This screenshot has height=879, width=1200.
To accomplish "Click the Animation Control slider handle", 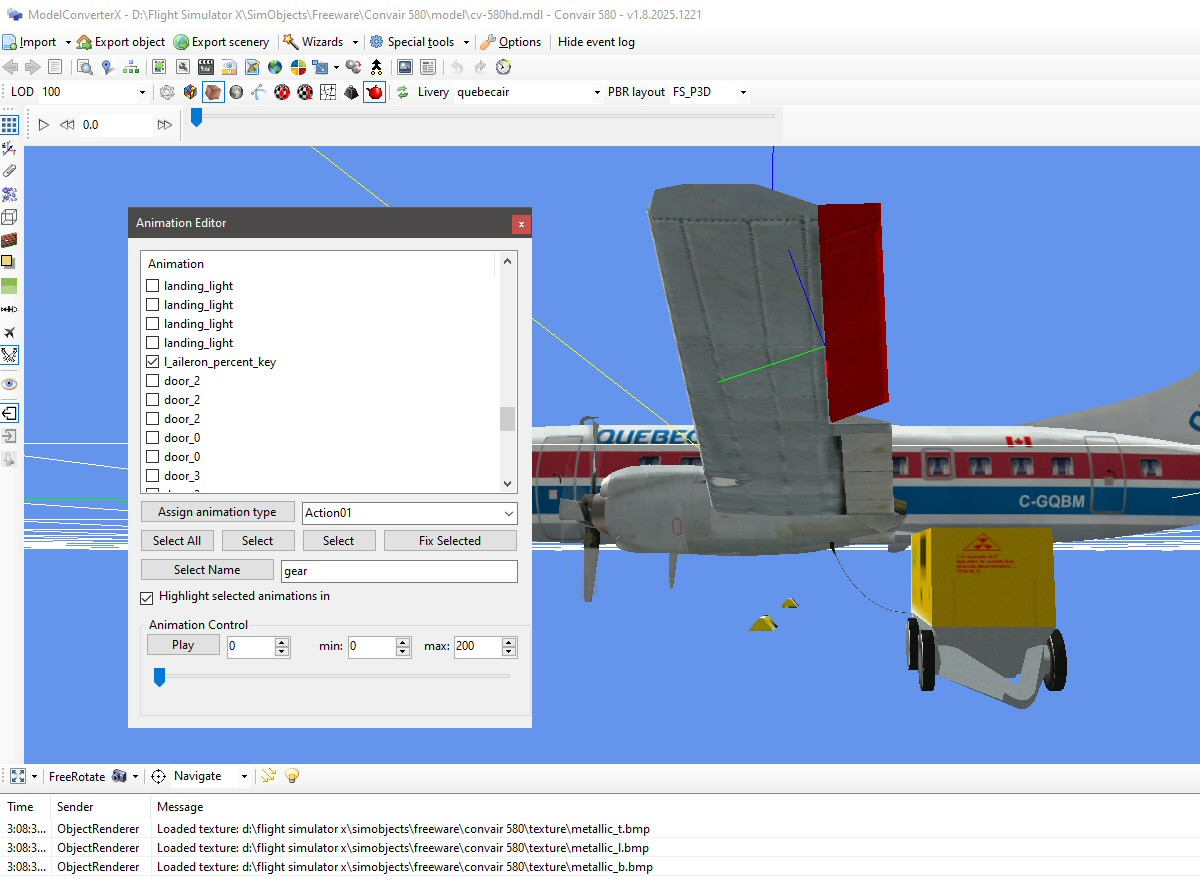I will 159,678.
